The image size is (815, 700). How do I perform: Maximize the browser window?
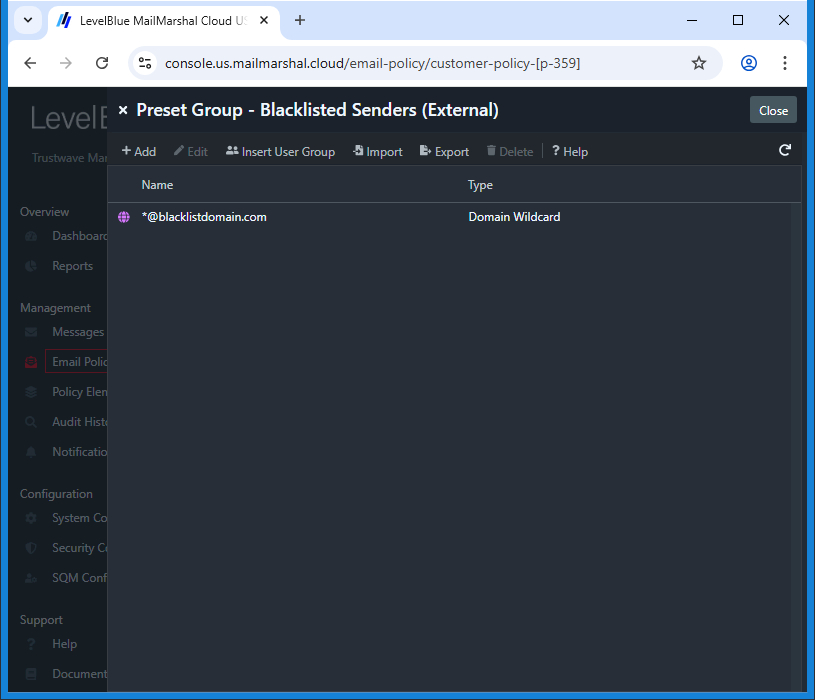(x=738, y=20)
